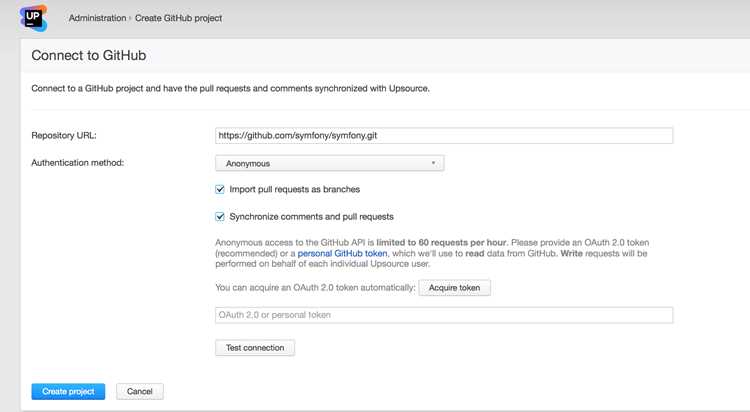Follow the personal GitHub token link
The height and width of the screenshot is (412, 750).
tap(342, 253)
